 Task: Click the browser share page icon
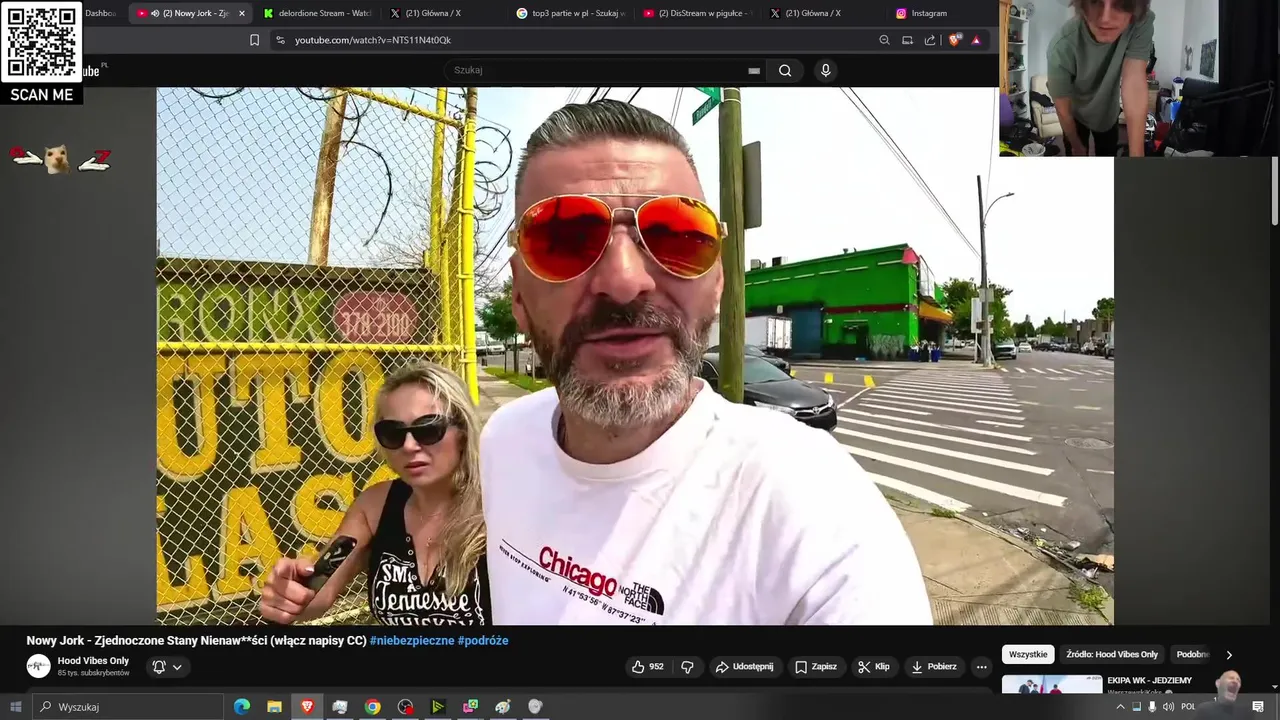[x=930, y=40]
